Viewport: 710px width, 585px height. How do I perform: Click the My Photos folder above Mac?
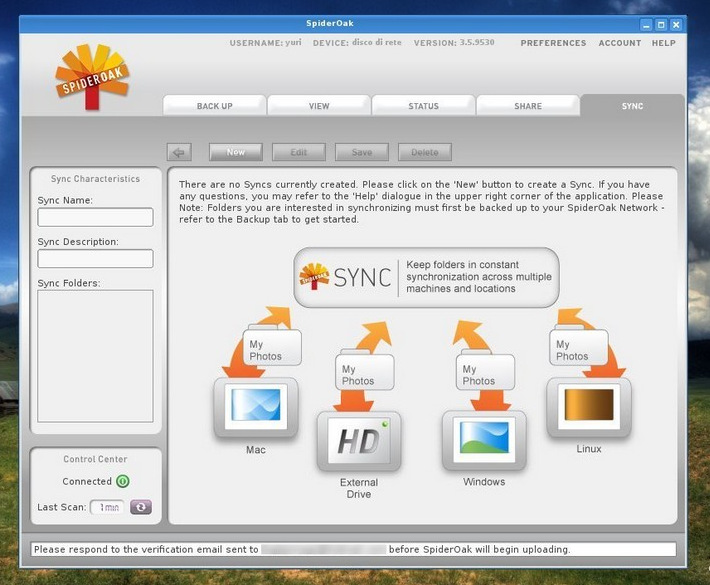click(x=272, y=347)
